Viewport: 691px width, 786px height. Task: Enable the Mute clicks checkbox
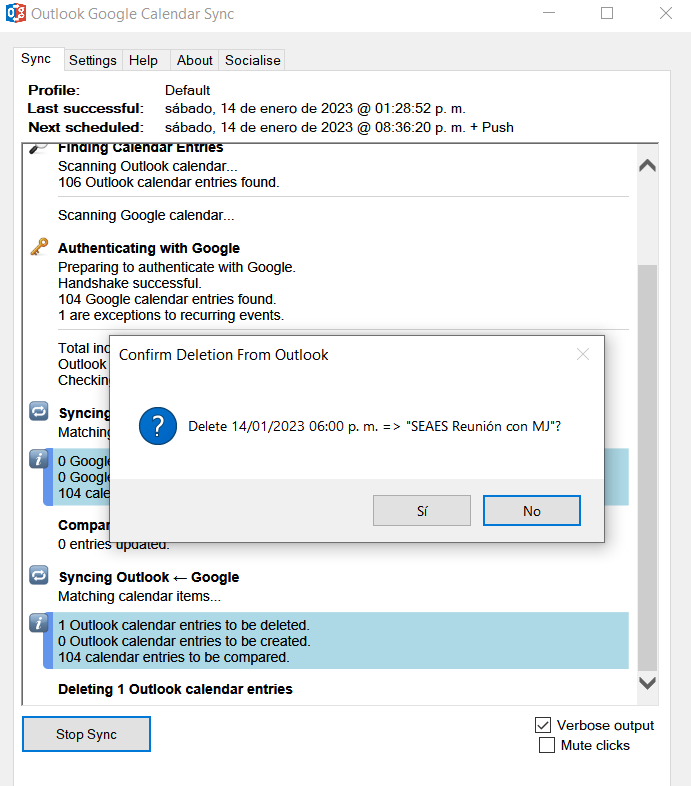tap(547, 745)
